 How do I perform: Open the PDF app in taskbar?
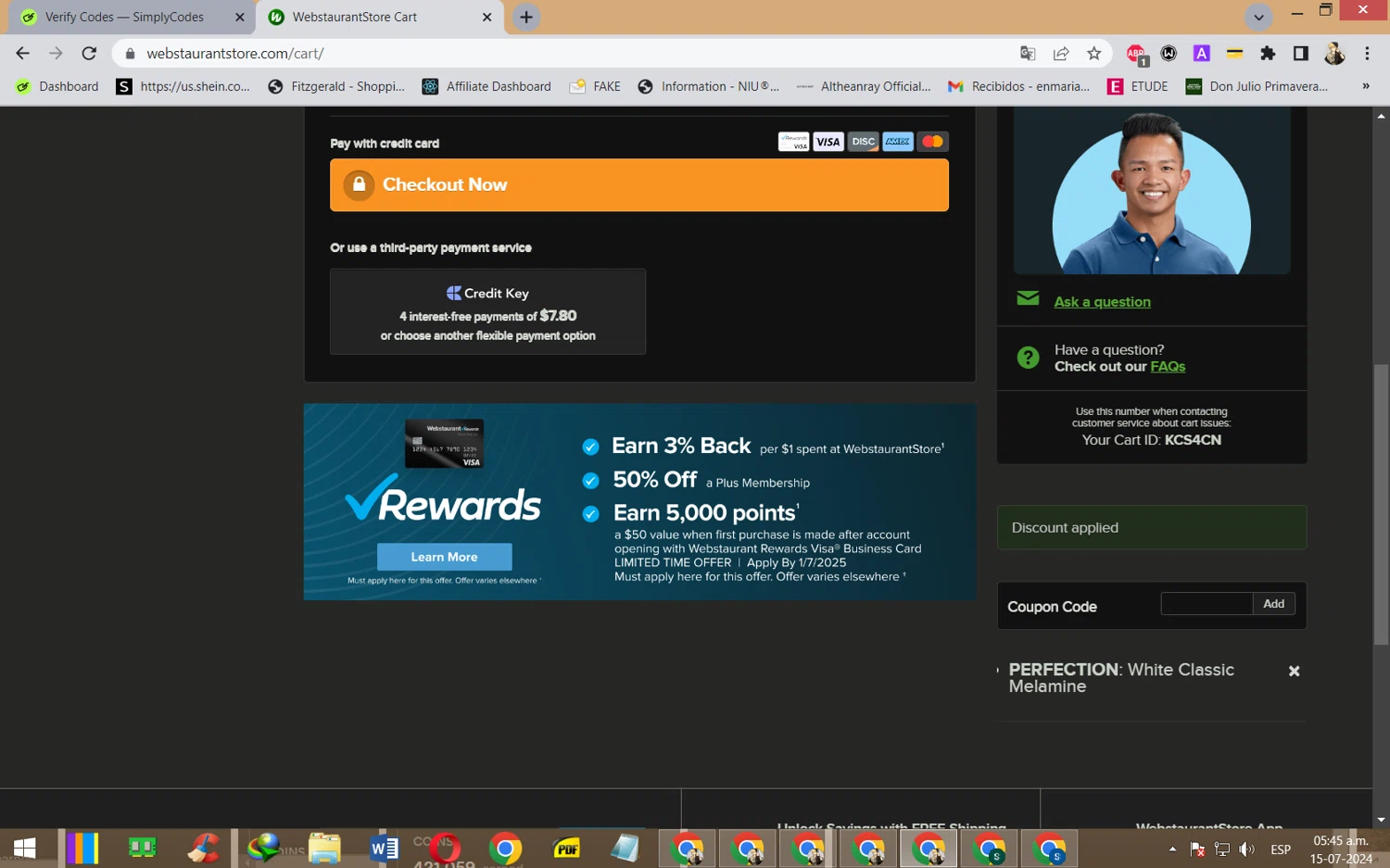click(566, 848)
